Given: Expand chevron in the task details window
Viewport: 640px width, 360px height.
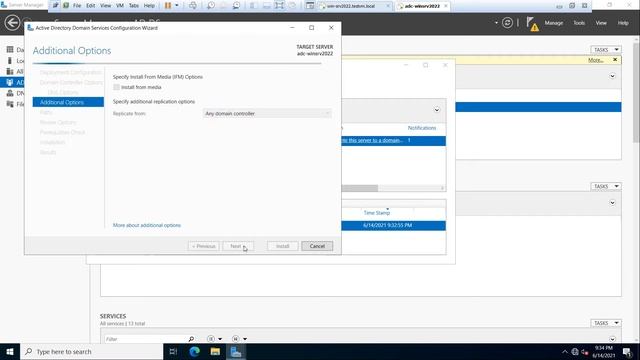Looking at the screenshot, I should (x=437, y=110).
